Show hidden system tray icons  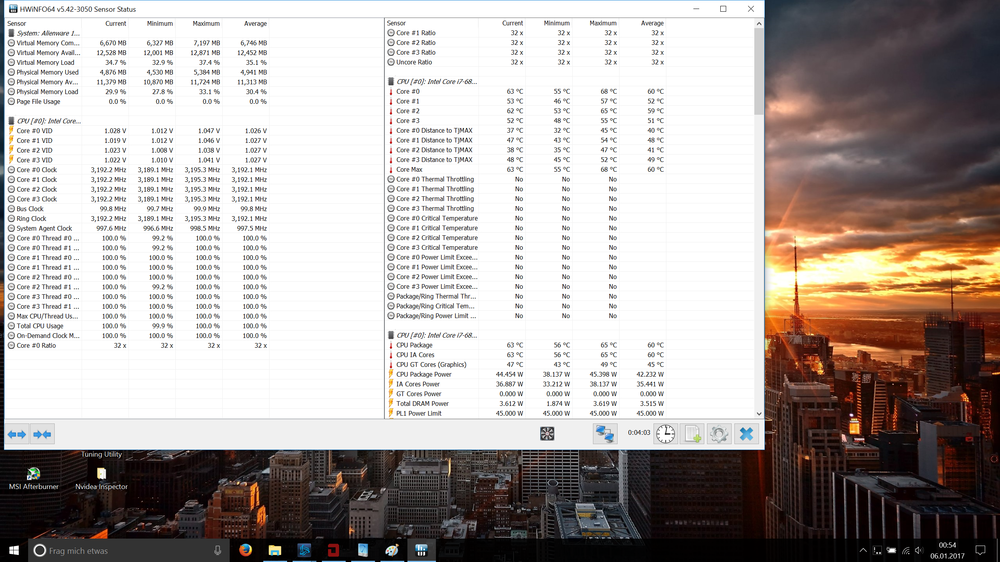[863, 550]
